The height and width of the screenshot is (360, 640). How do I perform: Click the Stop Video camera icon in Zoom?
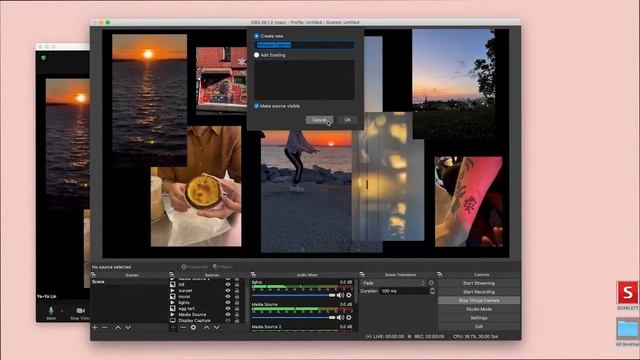81,311
